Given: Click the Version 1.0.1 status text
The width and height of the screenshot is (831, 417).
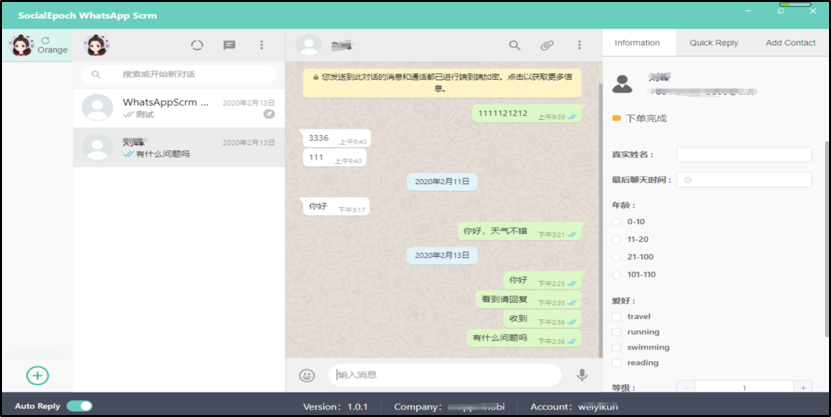Looking at the screenshot, I should 335,407.
